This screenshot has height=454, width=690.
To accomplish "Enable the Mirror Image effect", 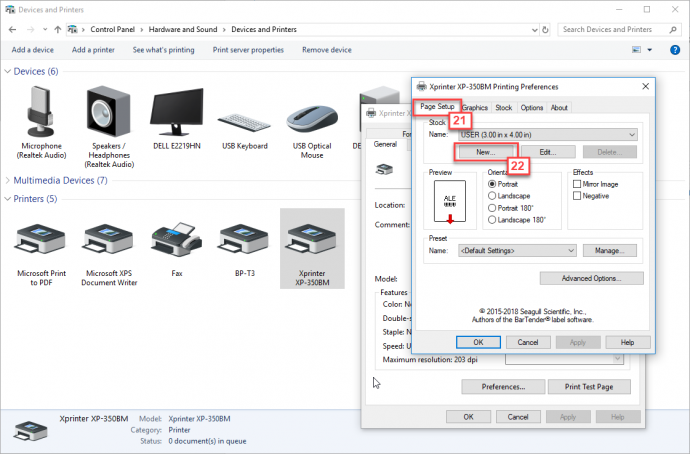I will click(577, 184).
